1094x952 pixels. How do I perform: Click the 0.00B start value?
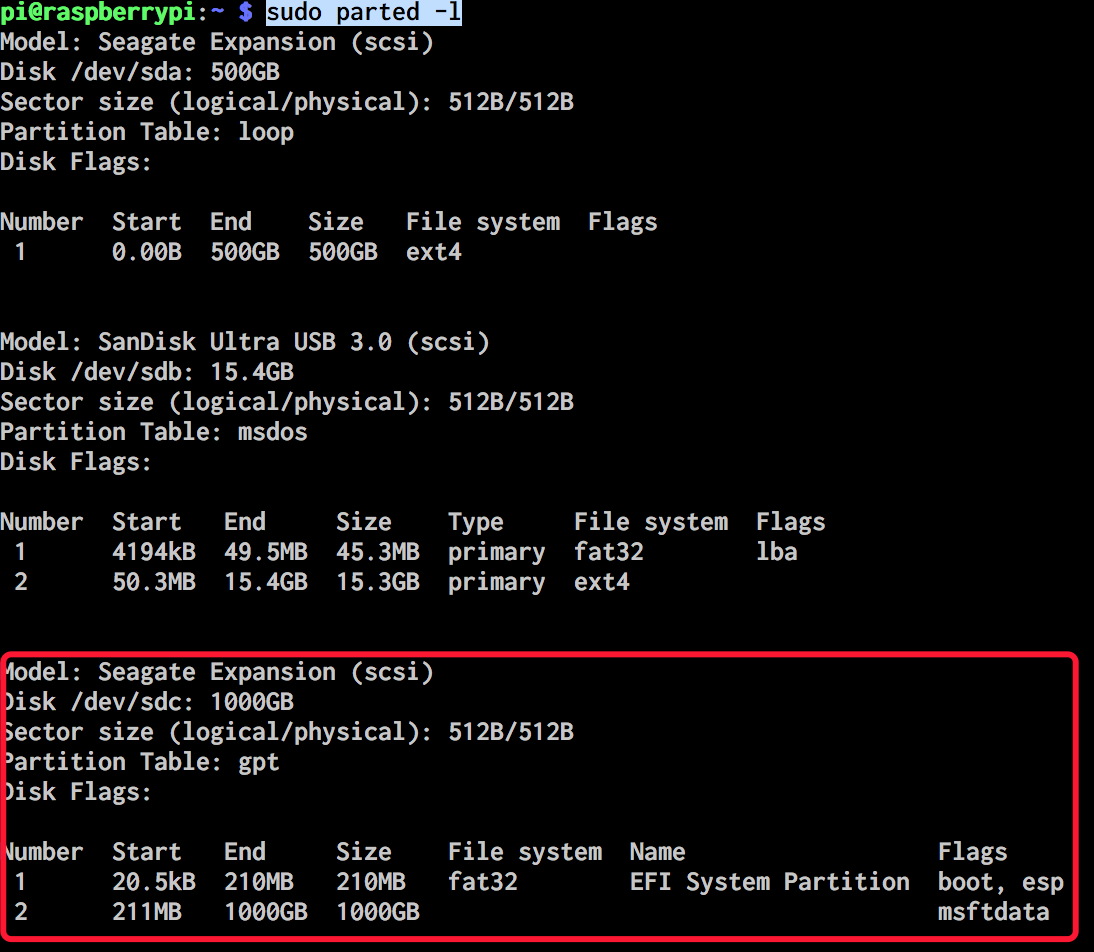[x=147, y=252]
